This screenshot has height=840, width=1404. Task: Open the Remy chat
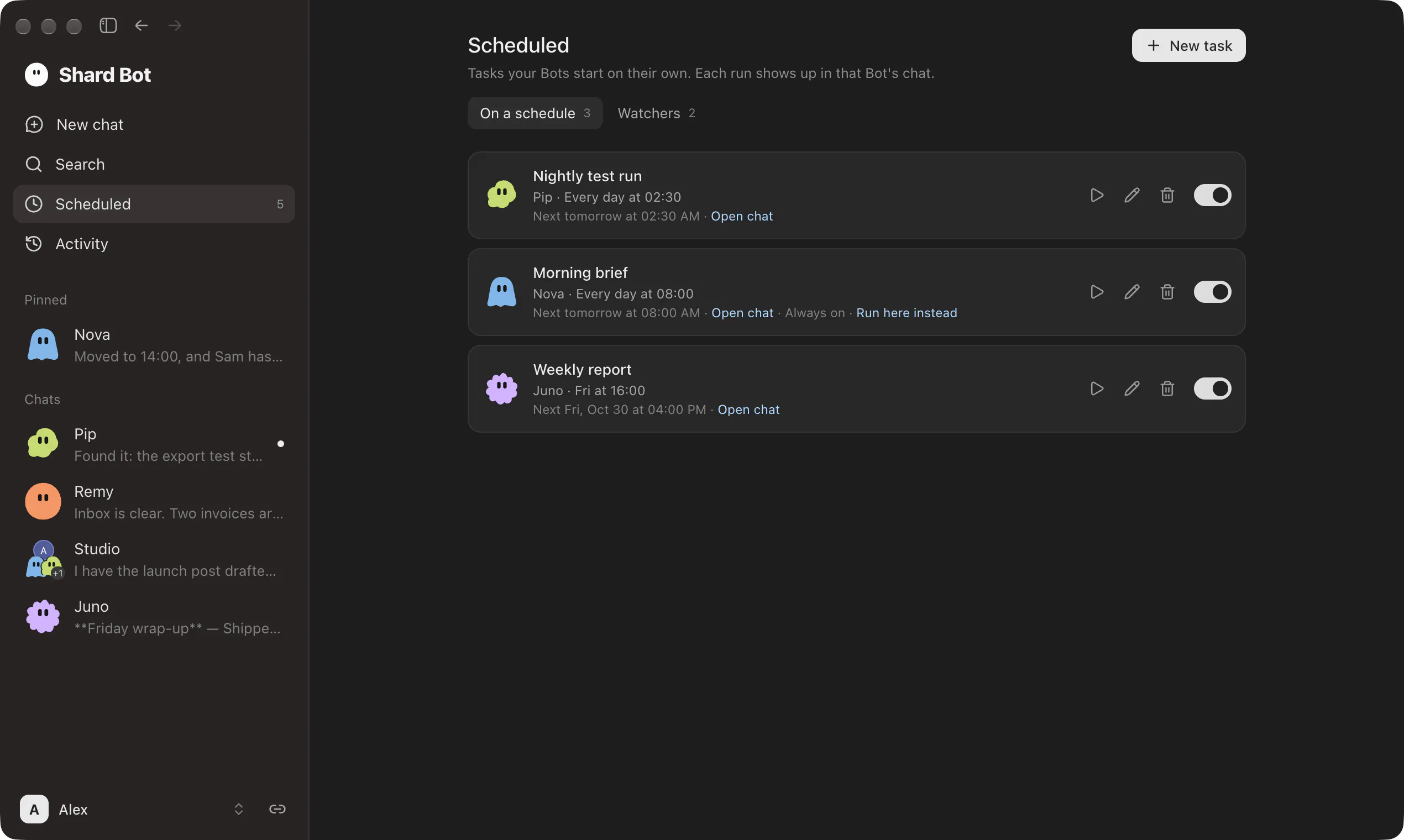(154, 501)
